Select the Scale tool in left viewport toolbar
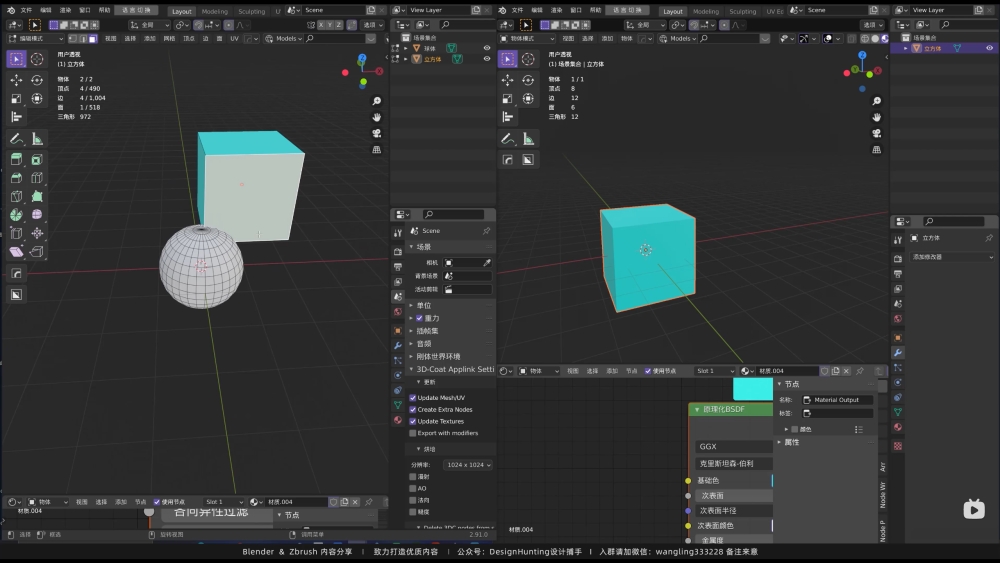This screenshot has width=1000, height=563. (x=17, y=98)
